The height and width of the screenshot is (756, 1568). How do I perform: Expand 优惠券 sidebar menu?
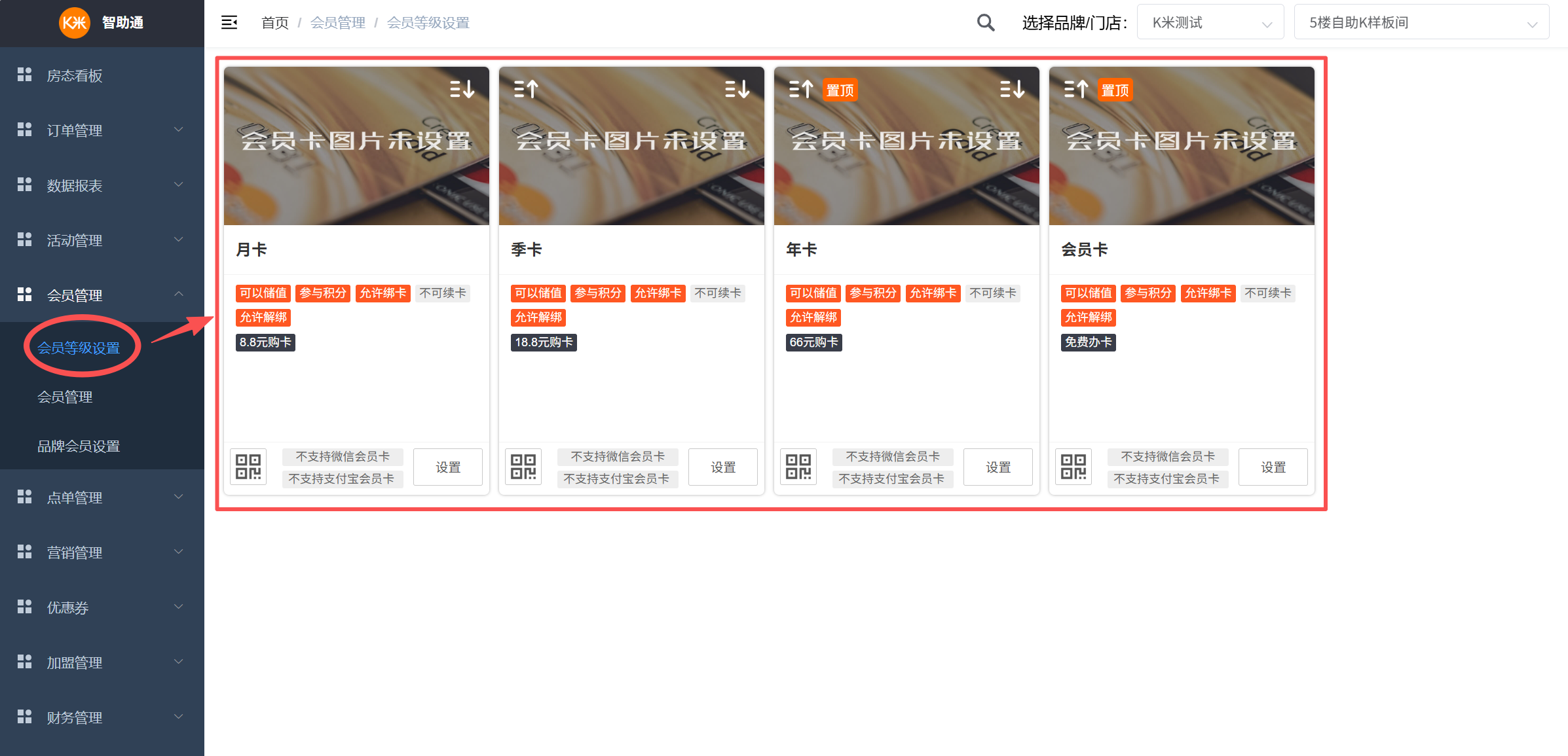[x=102, y=607]
